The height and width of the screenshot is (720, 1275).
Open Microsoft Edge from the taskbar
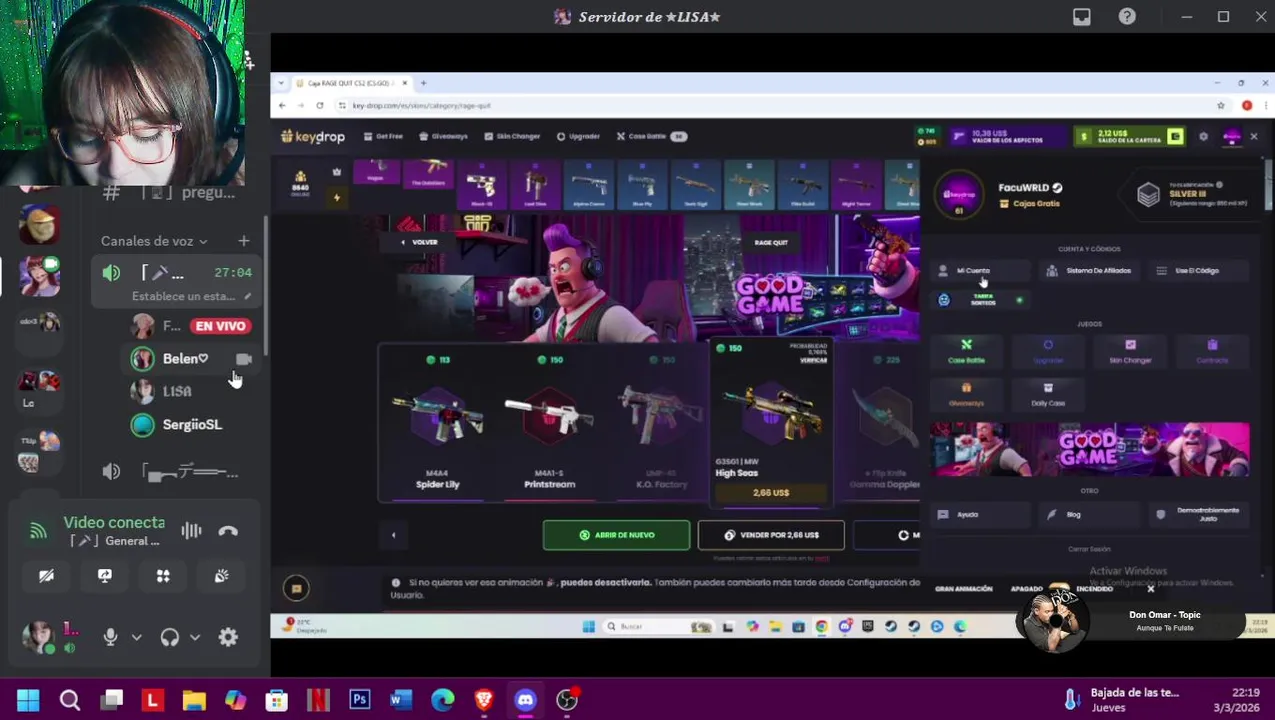(x=443, y=700)
